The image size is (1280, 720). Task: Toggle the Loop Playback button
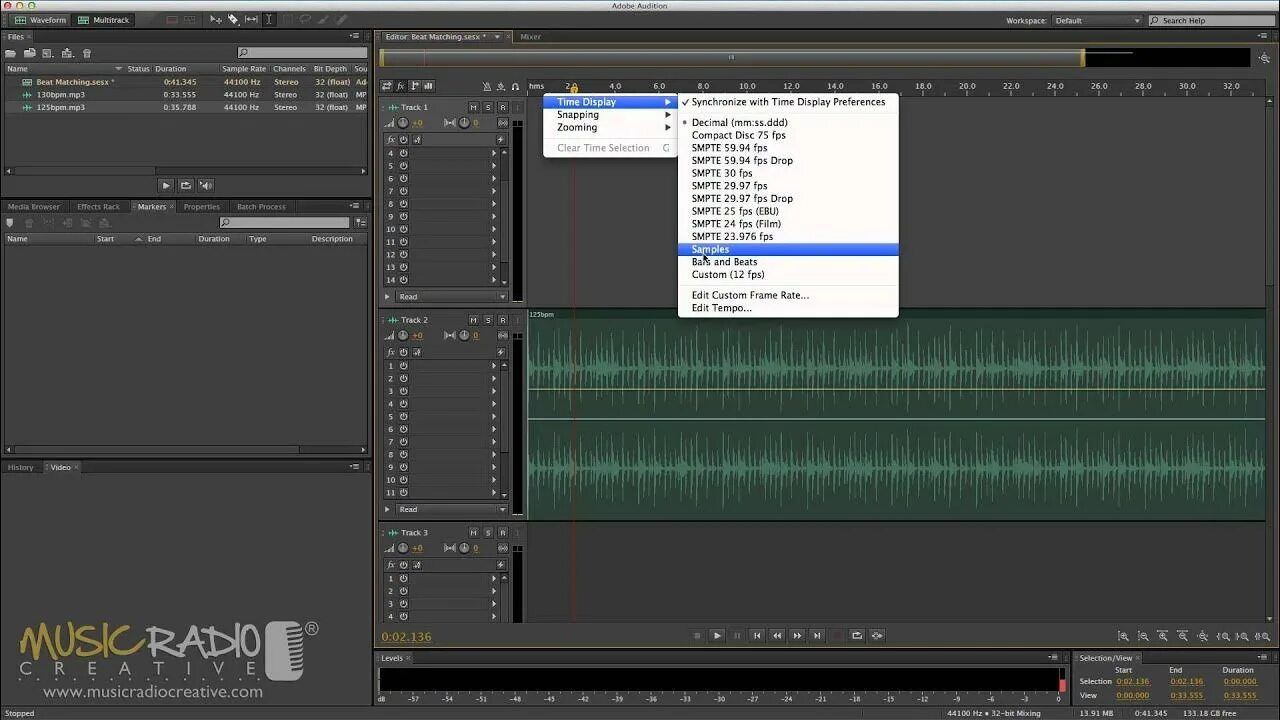pyautogui.click(x=857, y=635)
